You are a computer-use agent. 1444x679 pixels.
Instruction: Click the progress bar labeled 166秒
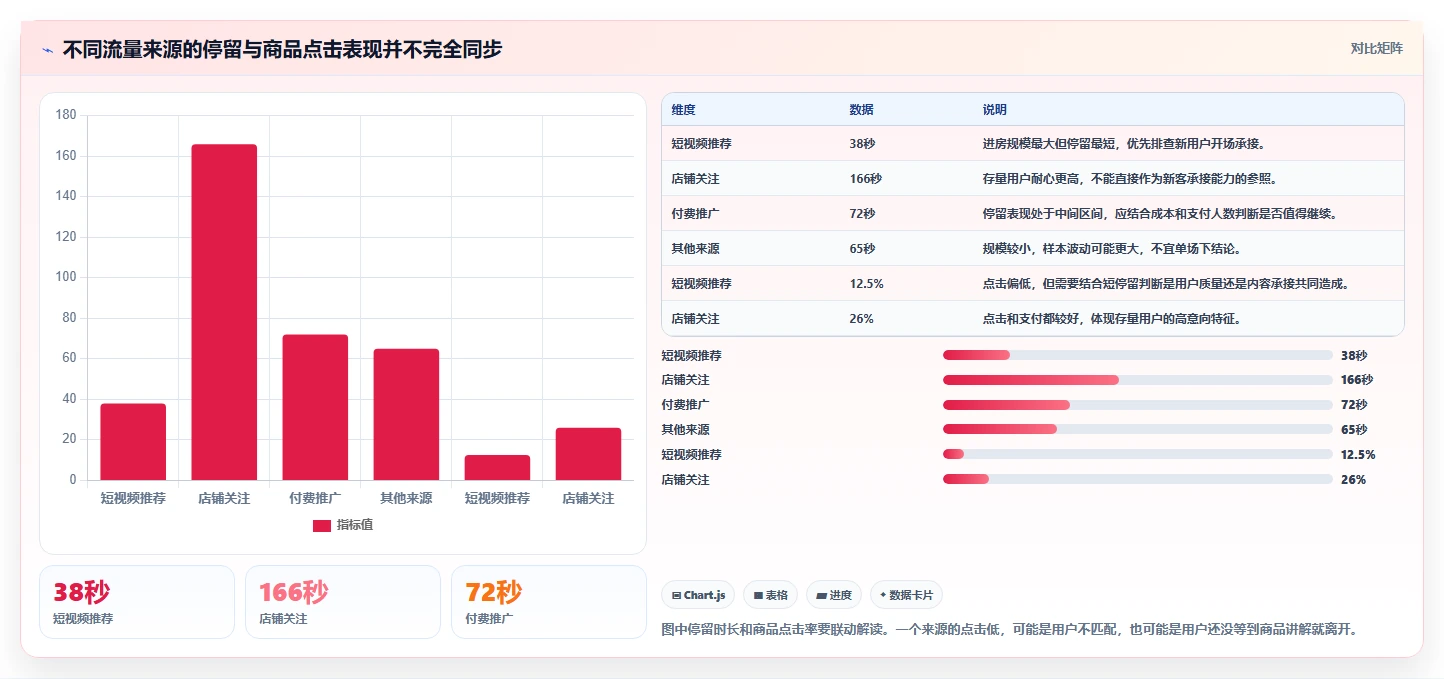pos(1138,380)
